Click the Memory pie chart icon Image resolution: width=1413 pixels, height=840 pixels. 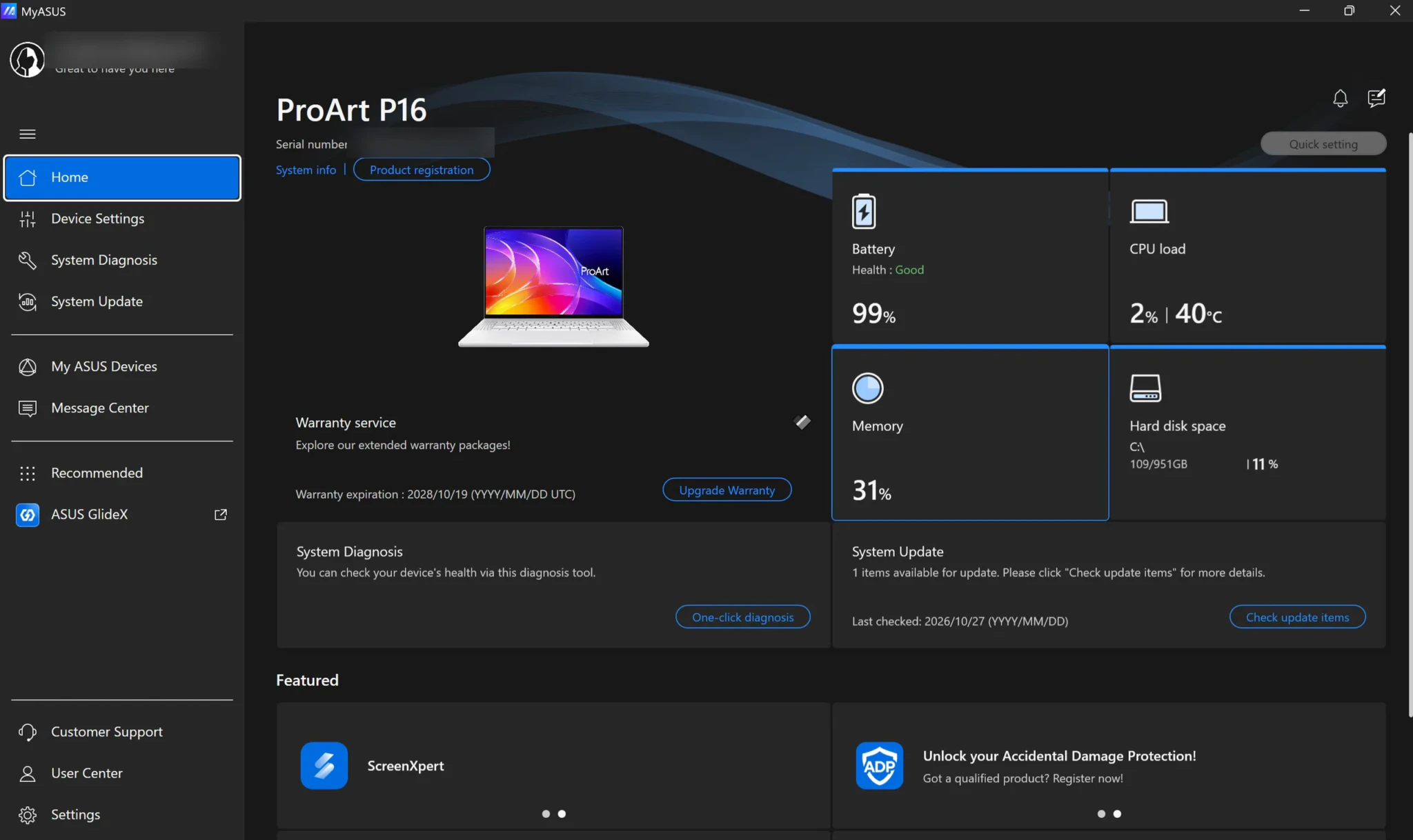pyautogui.click(x=867, y=388)
